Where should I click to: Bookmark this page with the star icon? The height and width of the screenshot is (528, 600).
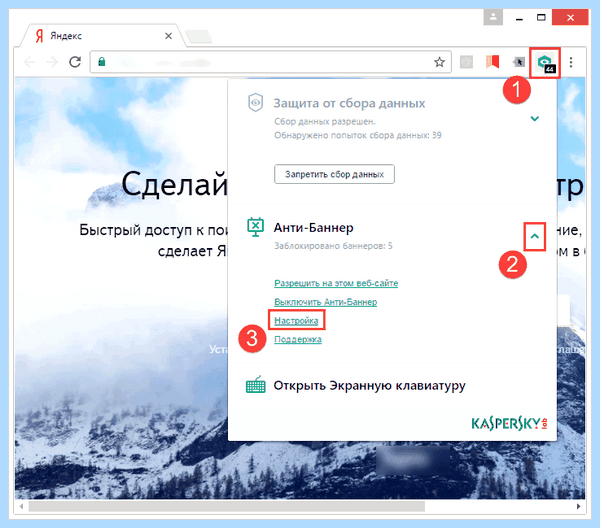click(439, 62)
